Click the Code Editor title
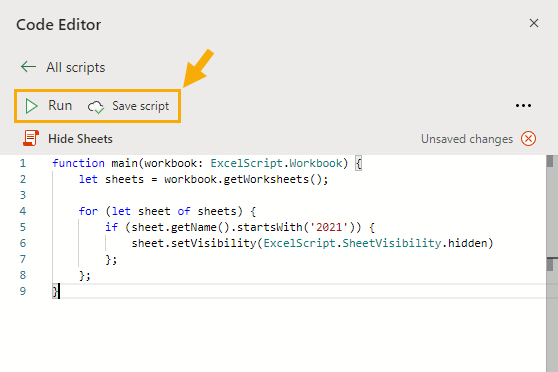The image size is (558, 372). coord(59,25)
